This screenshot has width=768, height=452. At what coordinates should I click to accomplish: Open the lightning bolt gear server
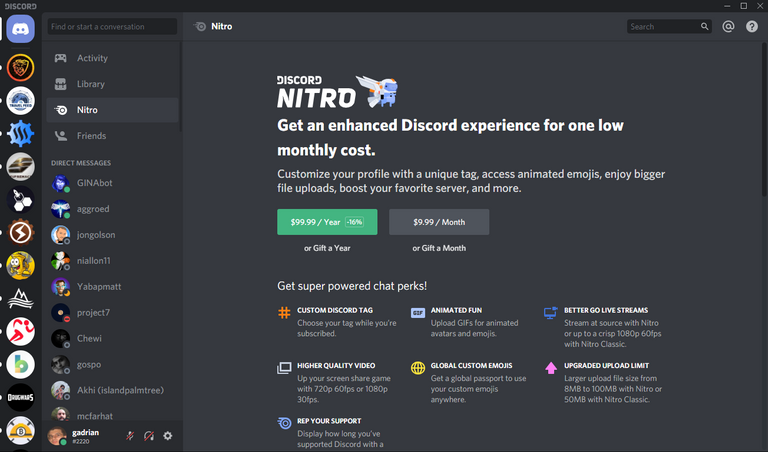(x=21, y=232)
